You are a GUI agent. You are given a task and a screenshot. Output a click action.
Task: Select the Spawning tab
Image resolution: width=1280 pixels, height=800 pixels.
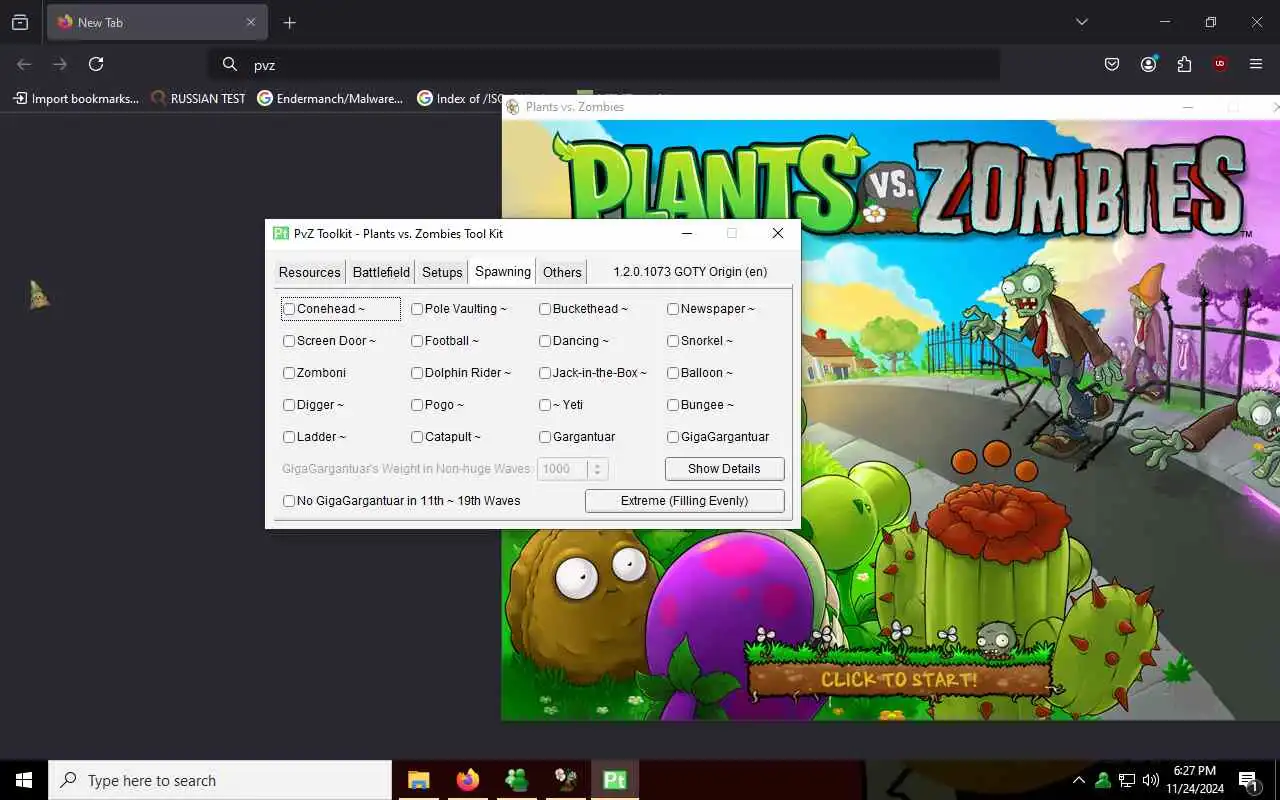point(503,271)
